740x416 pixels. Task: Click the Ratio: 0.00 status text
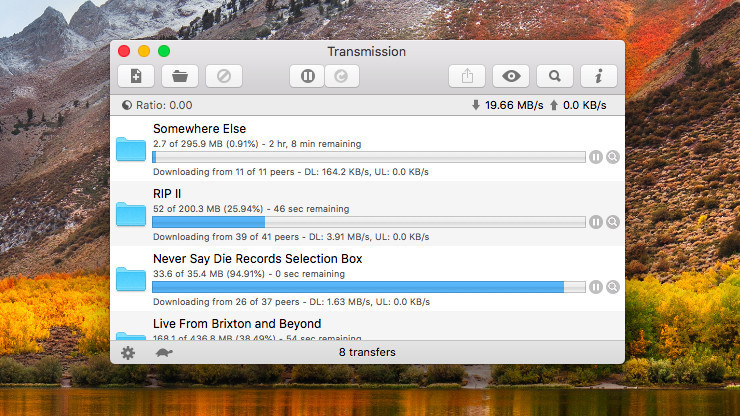(x=164, y=105)
